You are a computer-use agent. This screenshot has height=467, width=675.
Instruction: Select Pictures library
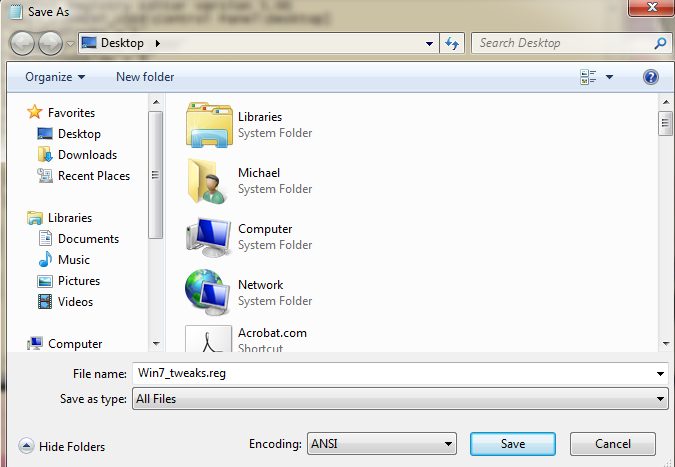[x=79, y=281]
